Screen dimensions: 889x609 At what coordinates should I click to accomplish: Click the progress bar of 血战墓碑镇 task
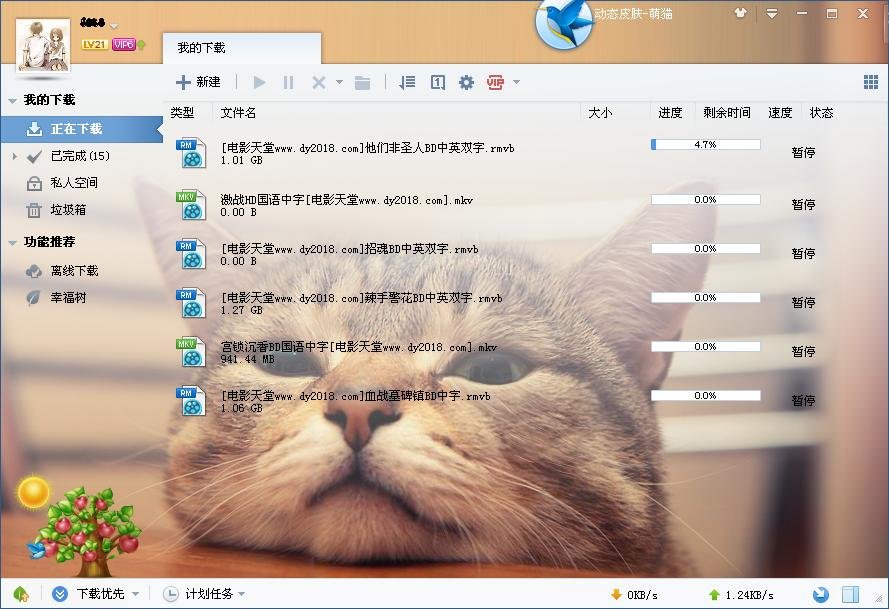706,396
